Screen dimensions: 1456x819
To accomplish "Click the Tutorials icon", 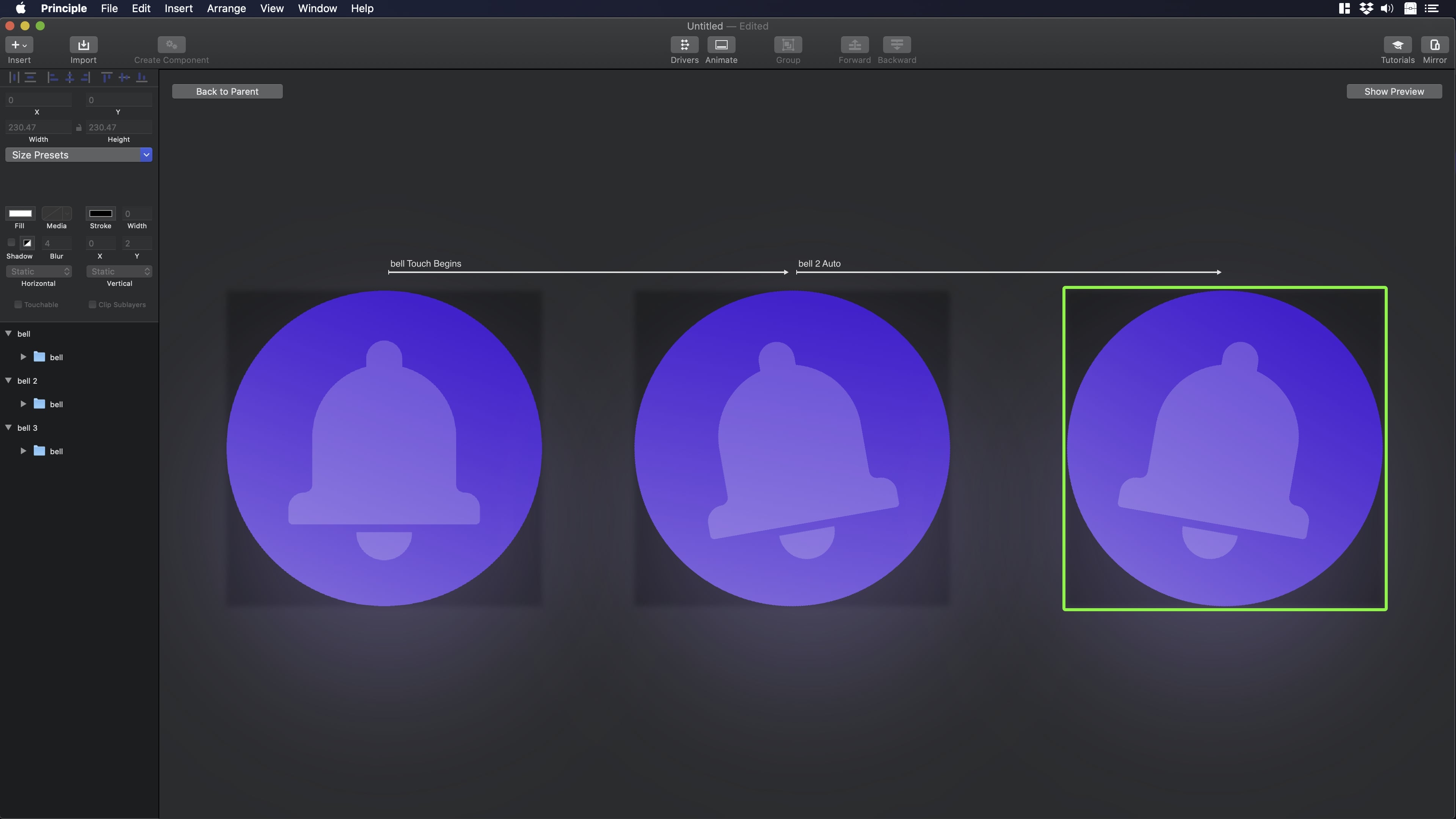I will coord(1397,45).
